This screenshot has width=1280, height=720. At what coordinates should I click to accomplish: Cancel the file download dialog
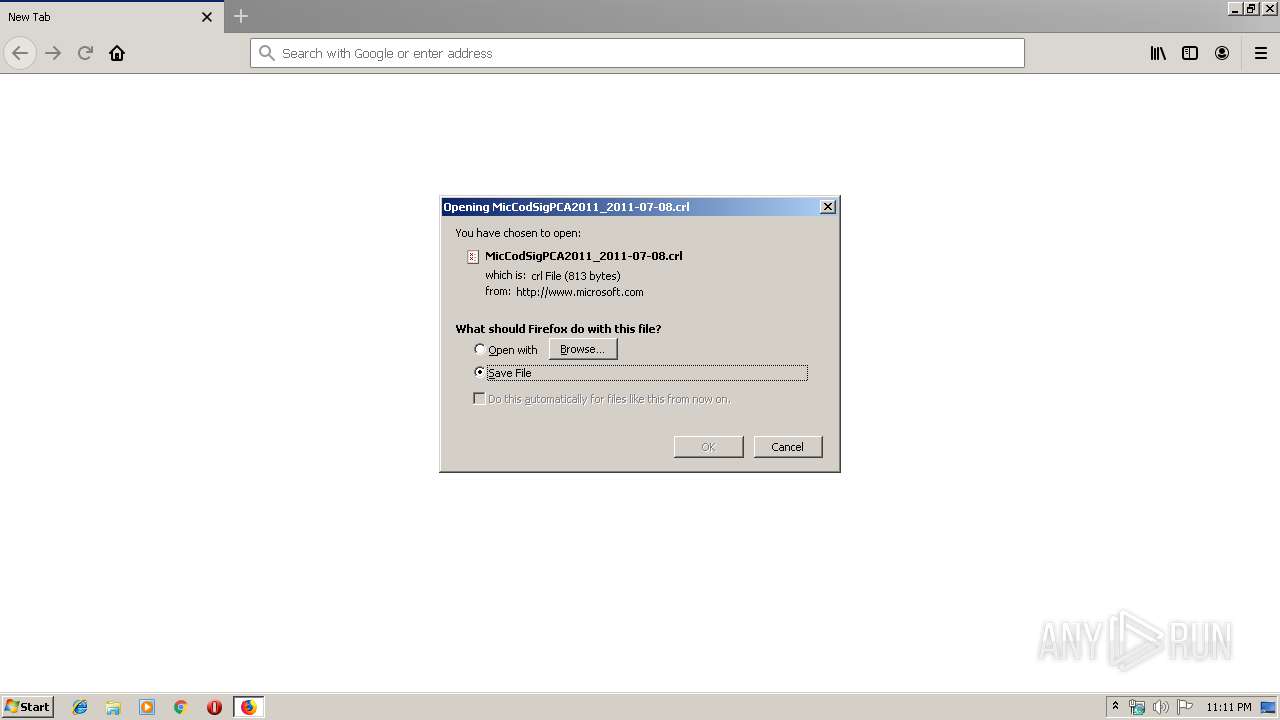787,447
